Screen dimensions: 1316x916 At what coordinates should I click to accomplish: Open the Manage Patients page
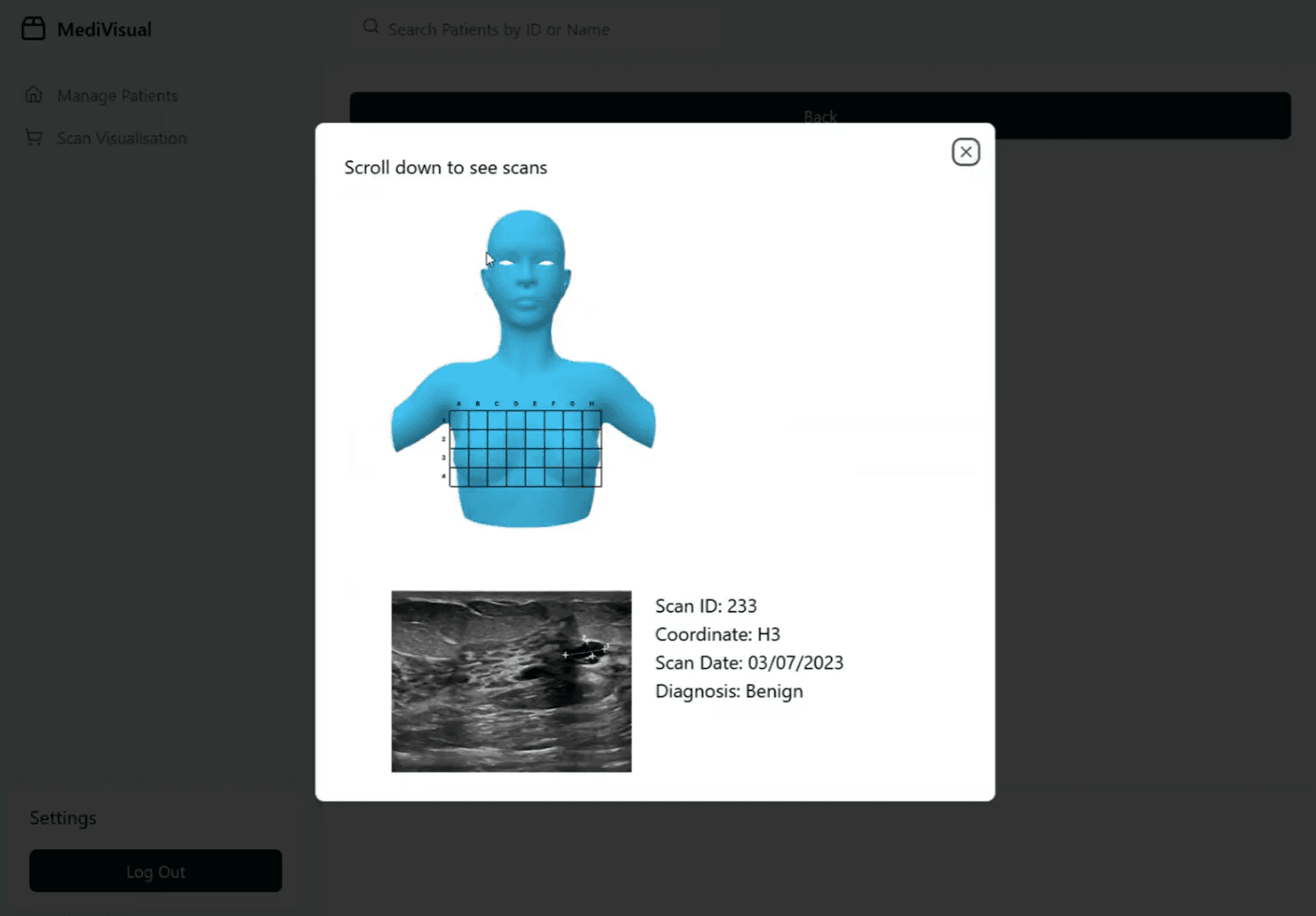tap(117, 96)
